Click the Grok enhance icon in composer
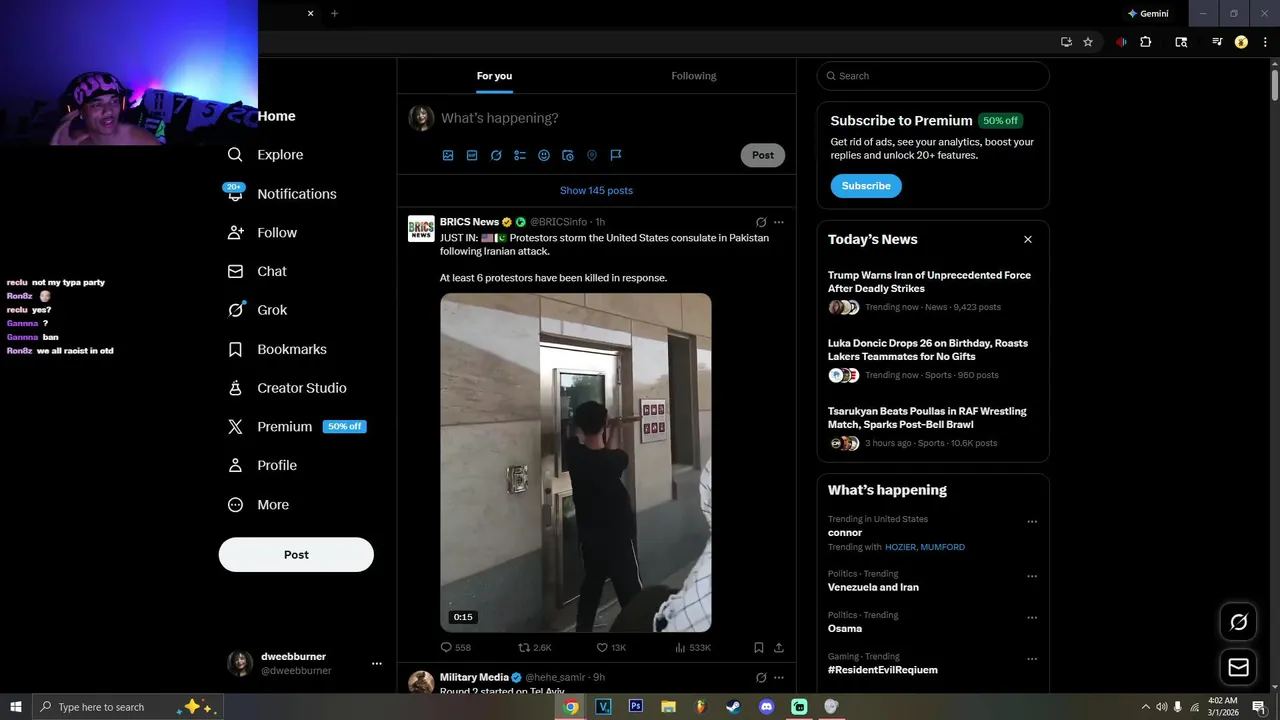Viewport: 1280px width, 720px height. pos(496,155)
